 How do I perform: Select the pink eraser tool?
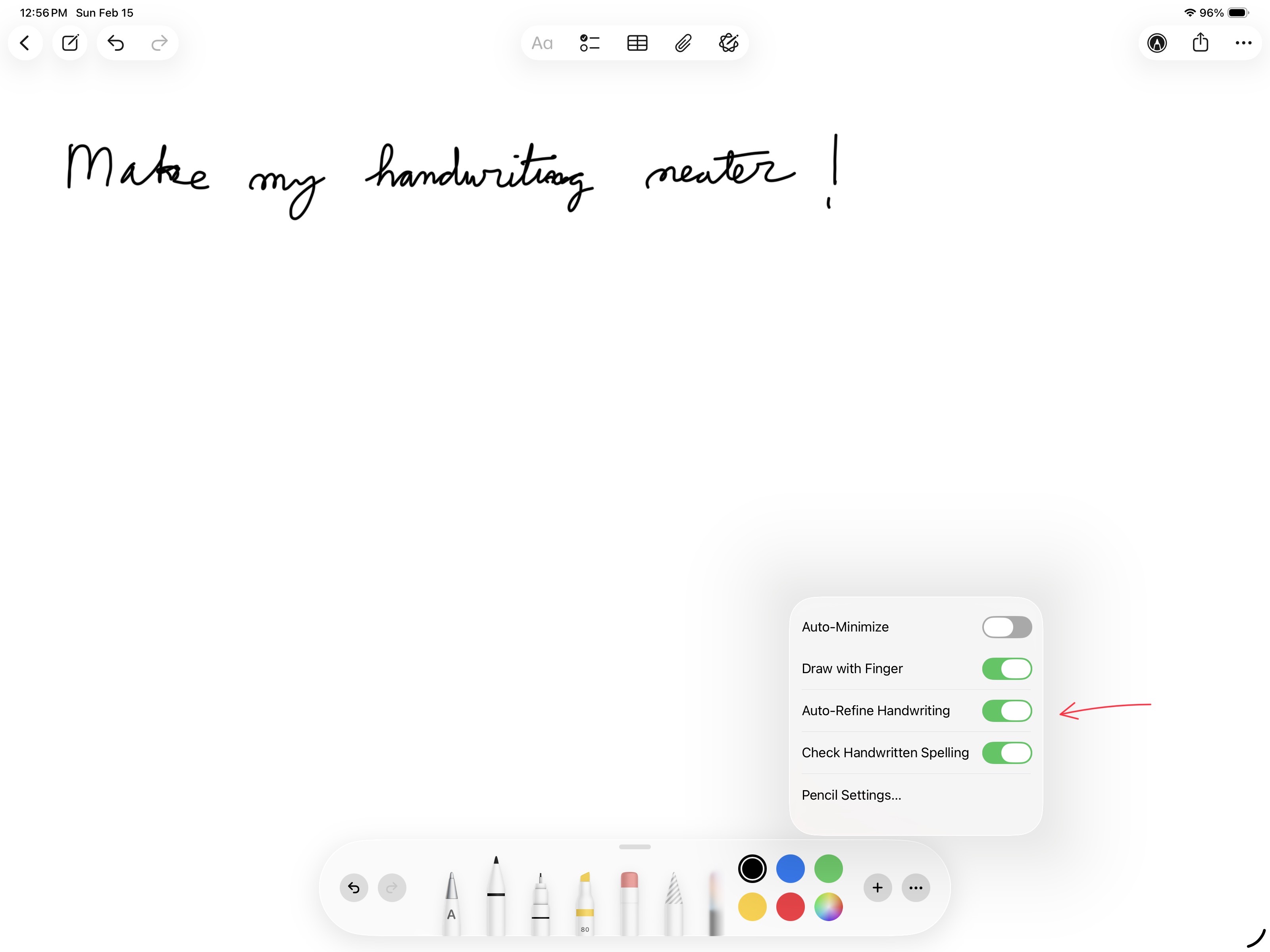pyautogui.click(x=629, y=901)
